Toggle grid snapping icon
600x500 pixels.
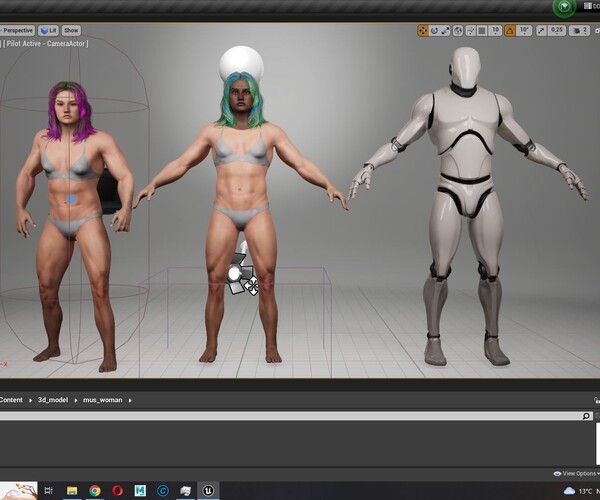tap(482, 31)
